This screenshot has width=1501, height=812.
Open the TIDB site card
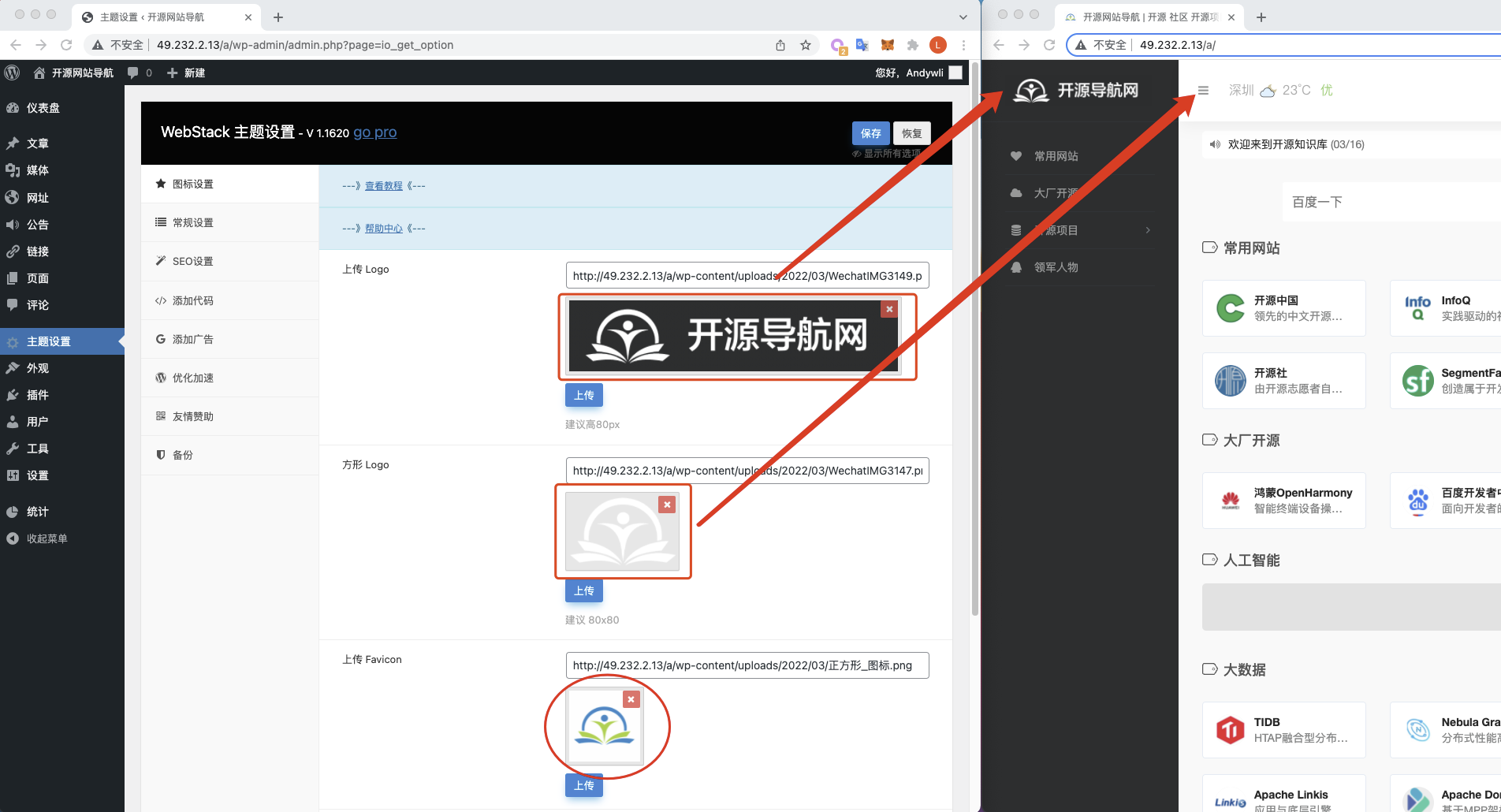tap(1283, 730)
